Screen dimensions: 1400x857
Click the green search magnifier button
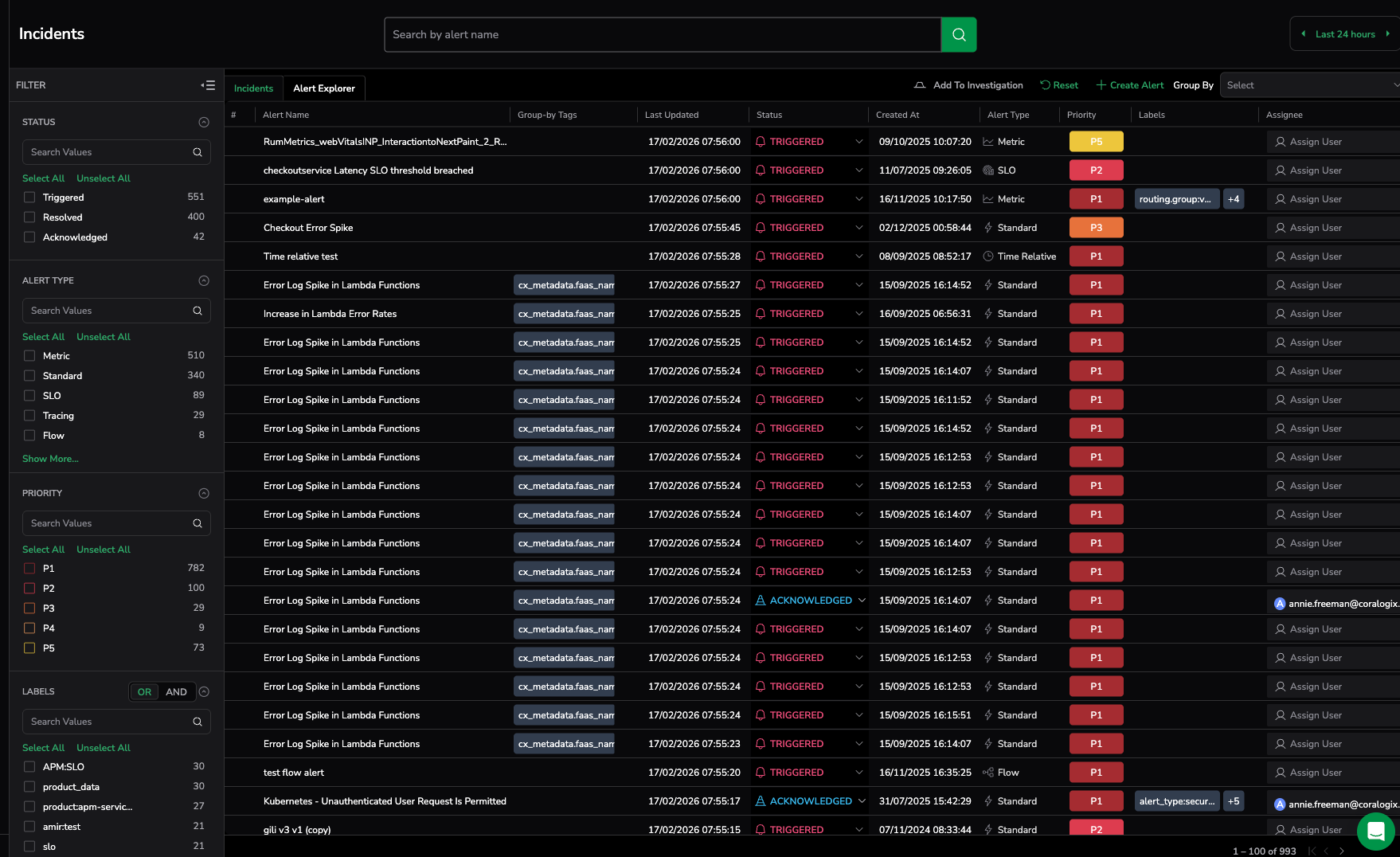click(958, 35)
